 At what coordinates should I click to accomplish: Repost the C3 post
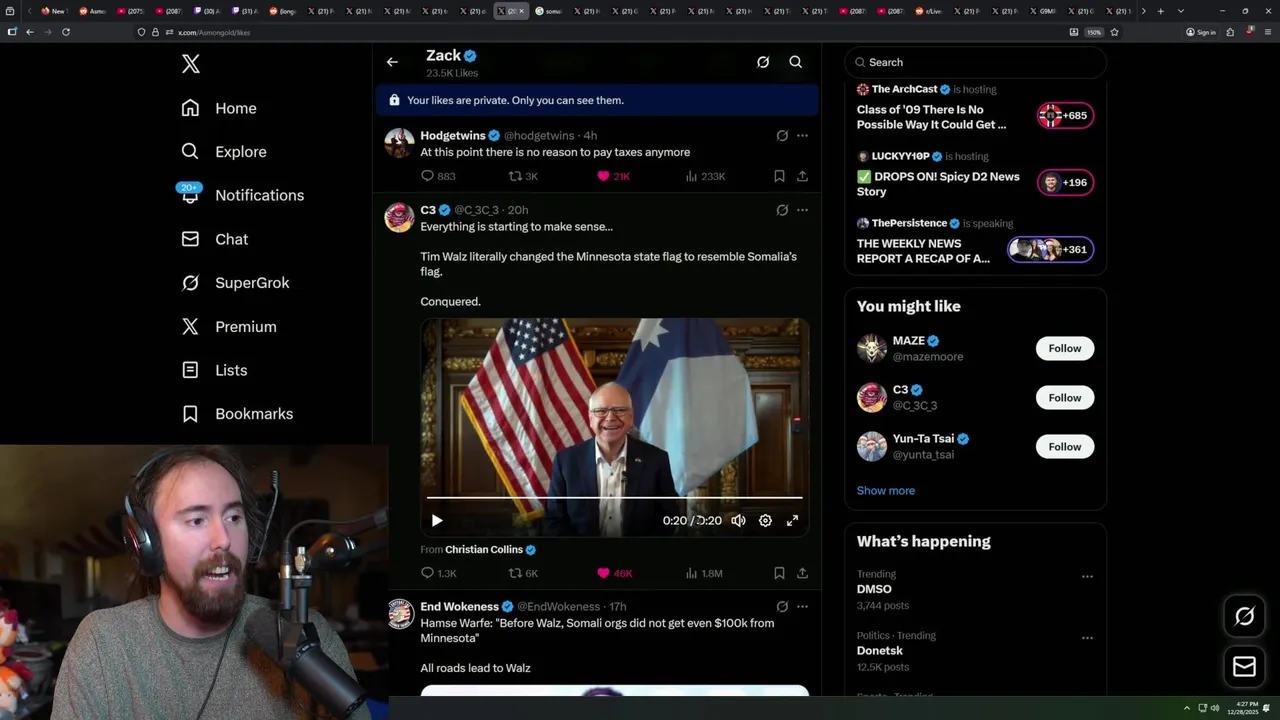coord(524,573)
